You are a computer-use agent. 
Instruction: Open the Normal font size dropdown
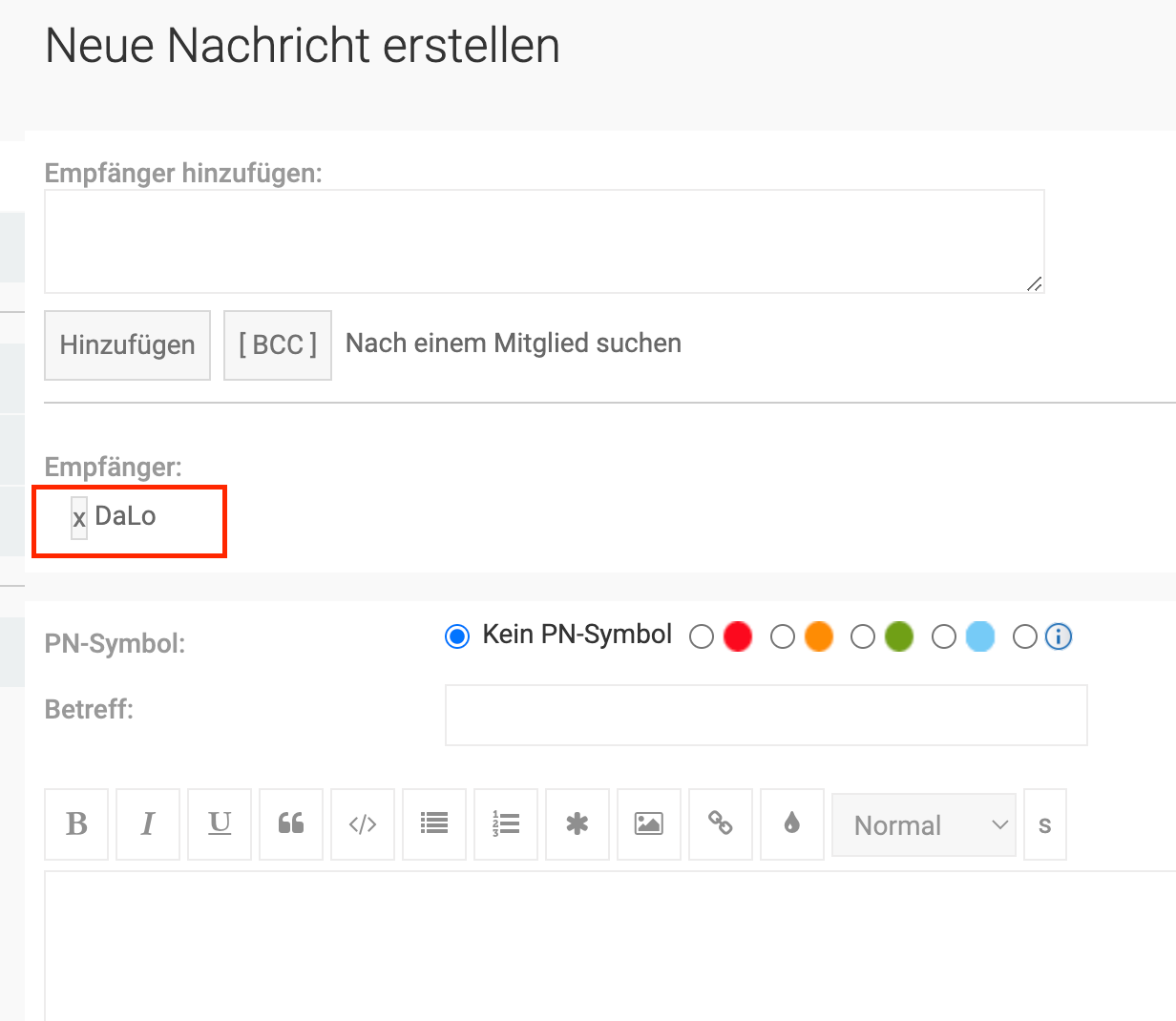923,825
